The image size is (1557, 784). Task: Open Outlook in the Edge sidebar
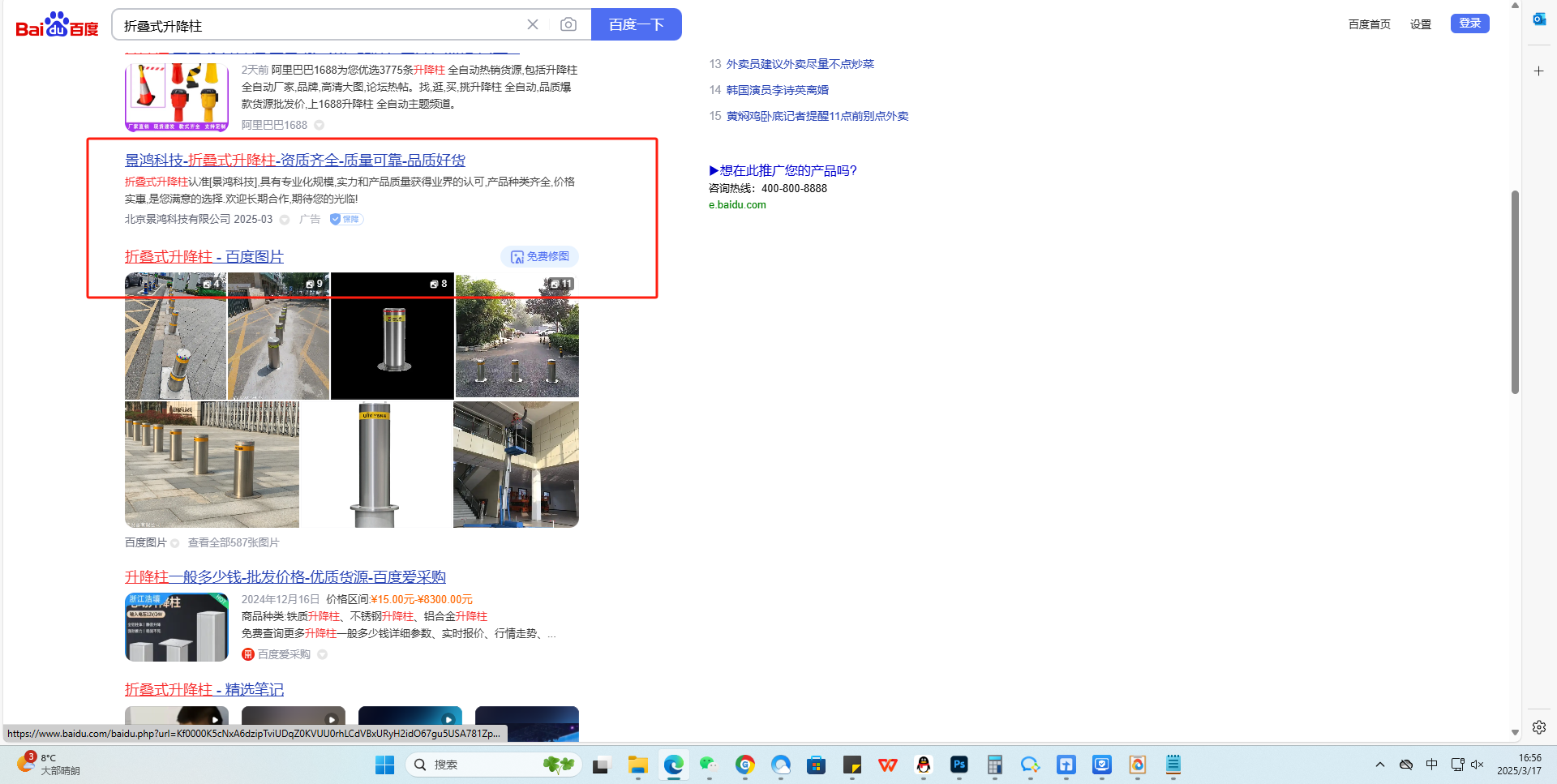[1538, 19]
